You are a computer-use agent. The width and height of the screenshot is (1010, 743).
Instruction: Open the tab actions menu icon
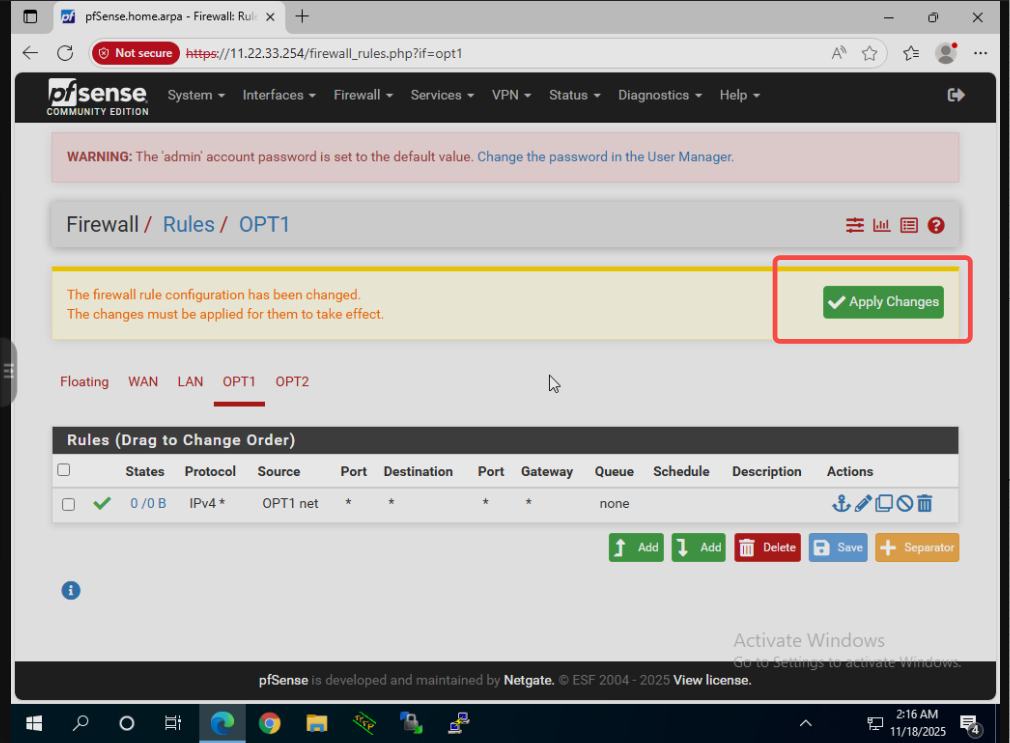(x=30, y=17)
